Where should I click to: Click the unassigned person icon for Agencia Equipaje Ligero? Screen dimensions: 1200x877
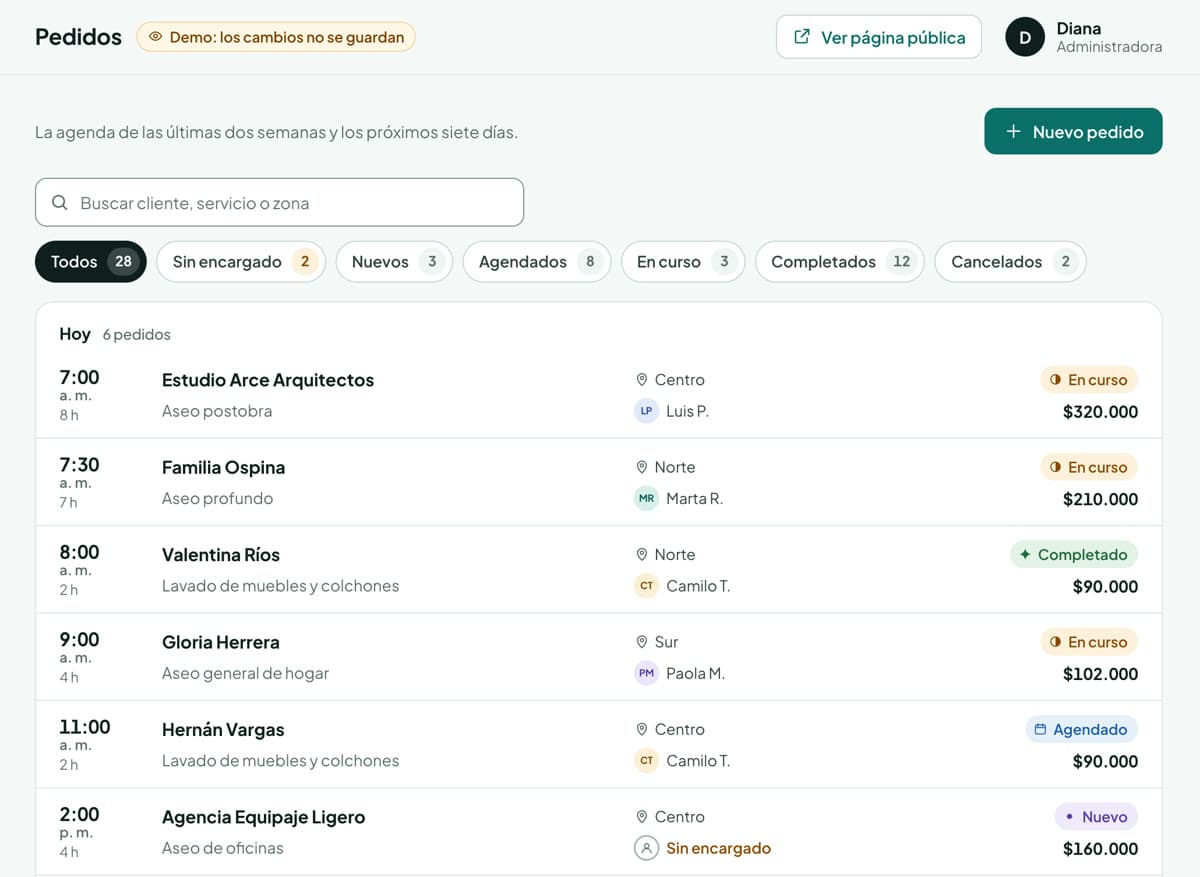(646, 848)
